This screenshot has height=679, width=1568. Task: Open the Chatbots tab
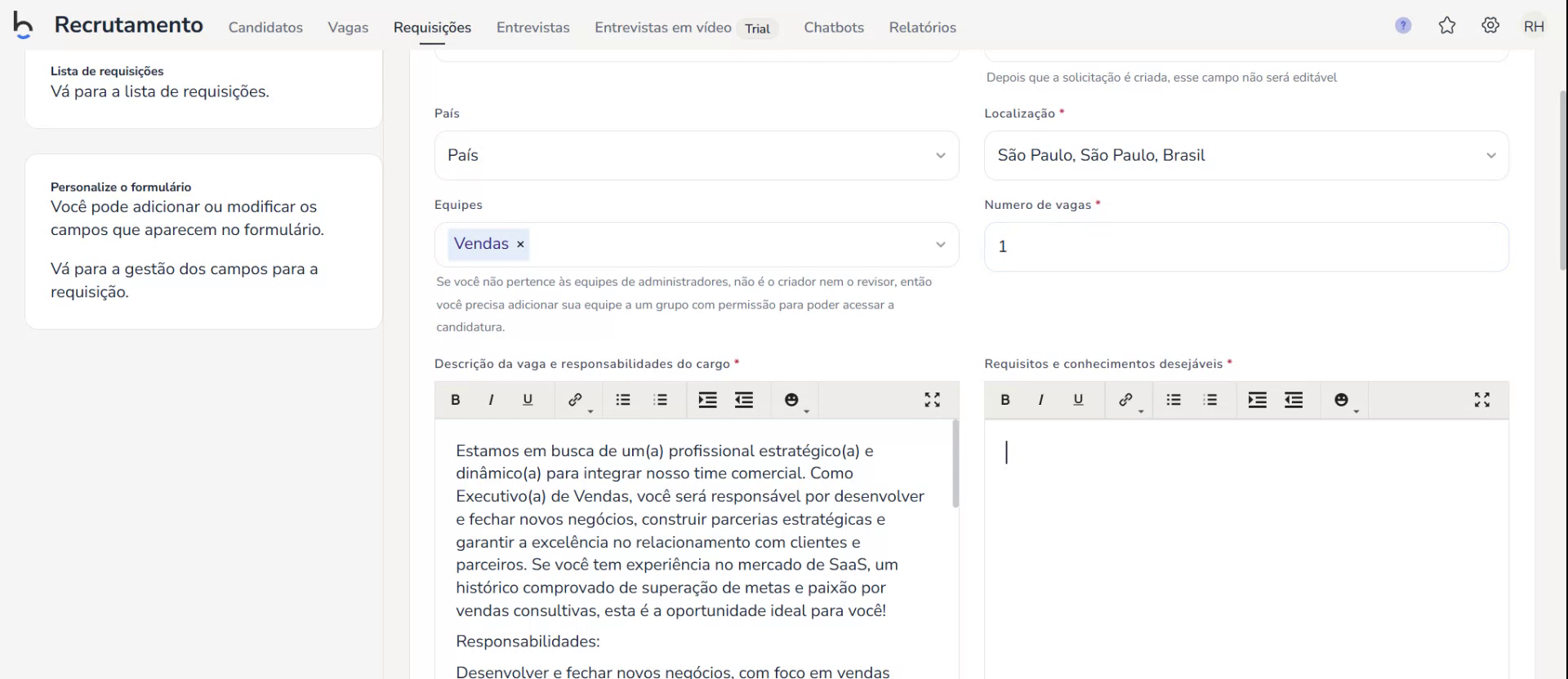pos(834,27)
